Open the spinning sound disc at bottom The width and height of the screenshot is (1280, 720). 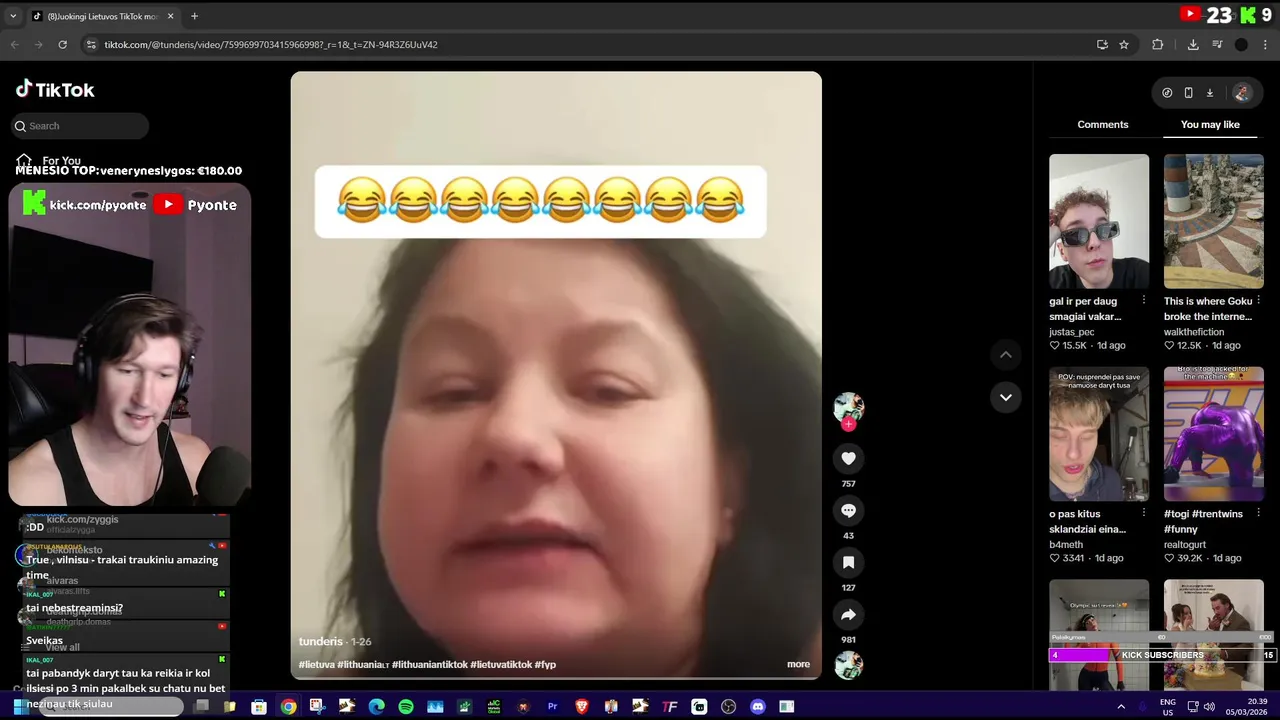(848, 665)
